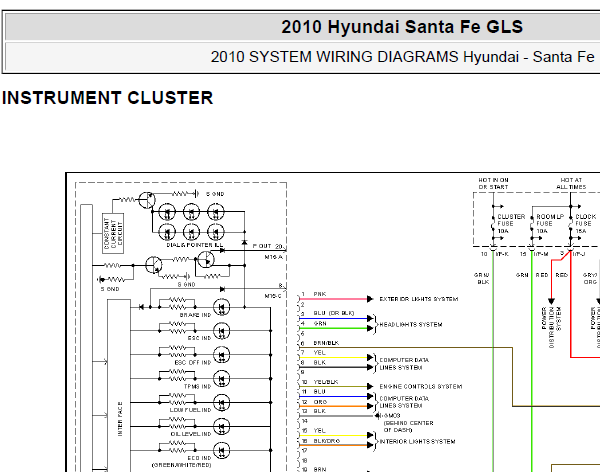The image size is (600, 472).
Task: Click the 'ROOM LP FUSE 10A' label
Action: coord(550,224)
